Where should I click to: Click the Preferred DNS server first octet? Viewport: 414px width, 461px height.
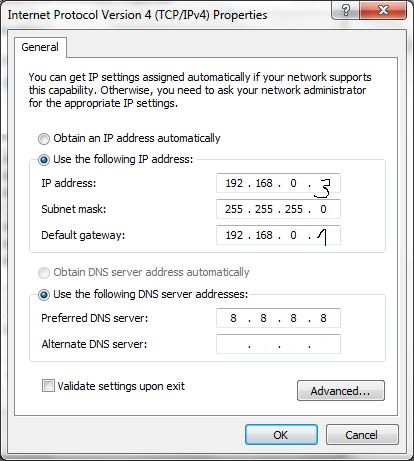click(233, 318)
